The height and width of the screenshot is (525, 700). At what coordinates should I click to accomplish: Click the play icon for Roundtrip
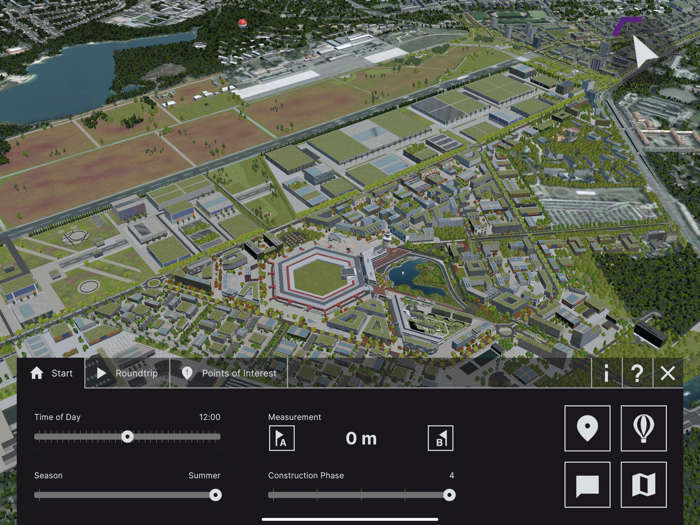coord(101,373)
